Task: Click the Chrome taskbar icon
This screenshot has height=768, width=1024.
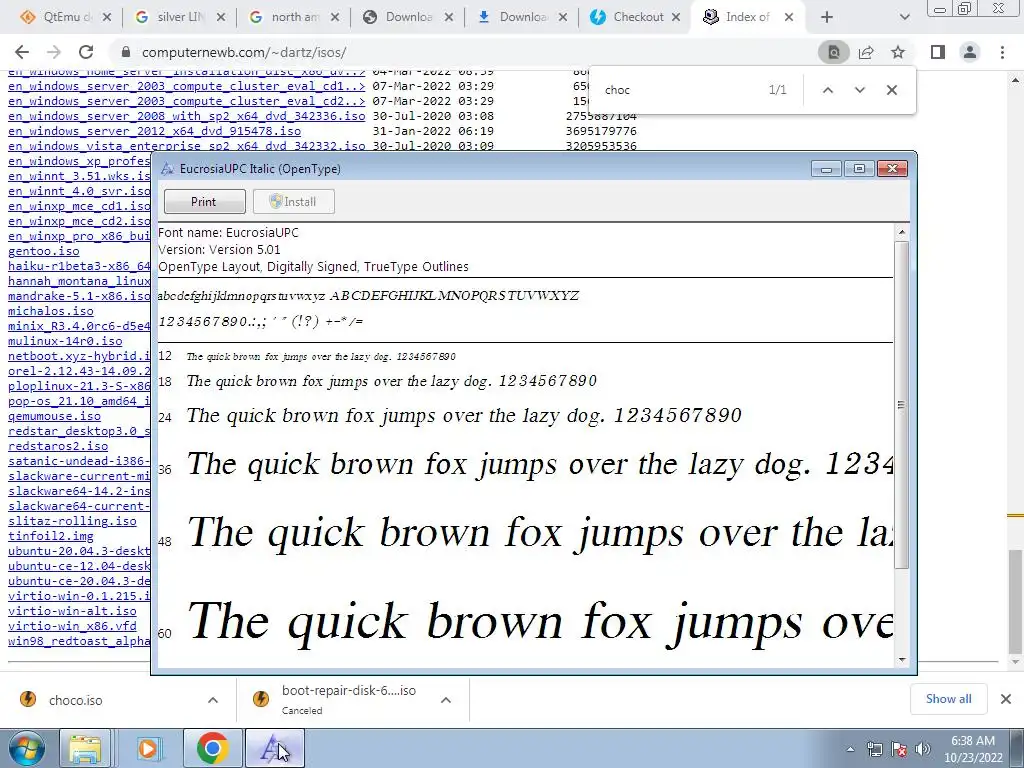Action: (212, 748)
